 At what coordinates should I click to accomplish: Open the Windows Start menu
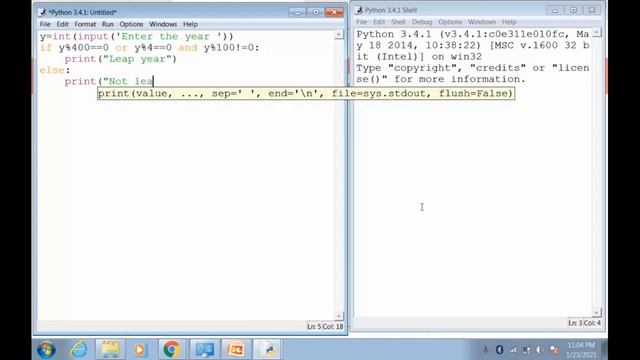pyautogui.click(x=47, y=350)
